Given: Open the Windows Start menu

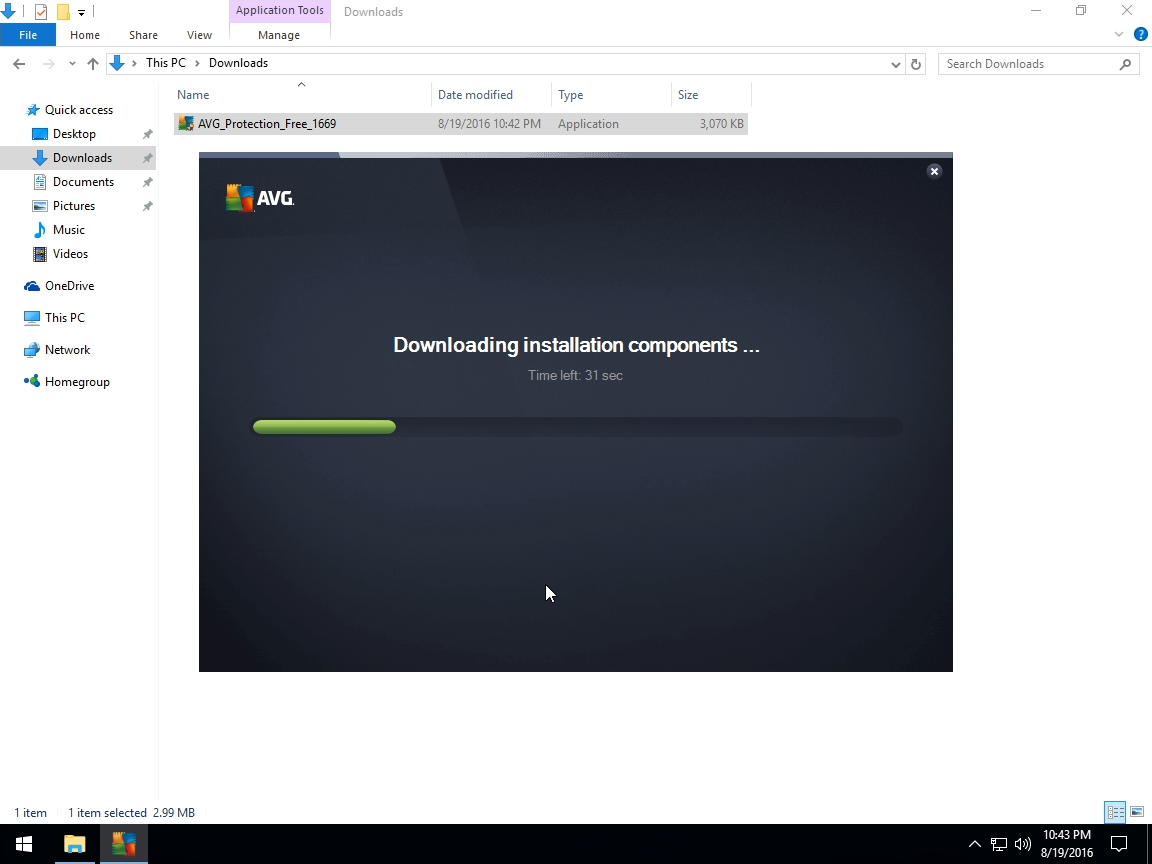Looking at the screenshot, I should (24, 844).
